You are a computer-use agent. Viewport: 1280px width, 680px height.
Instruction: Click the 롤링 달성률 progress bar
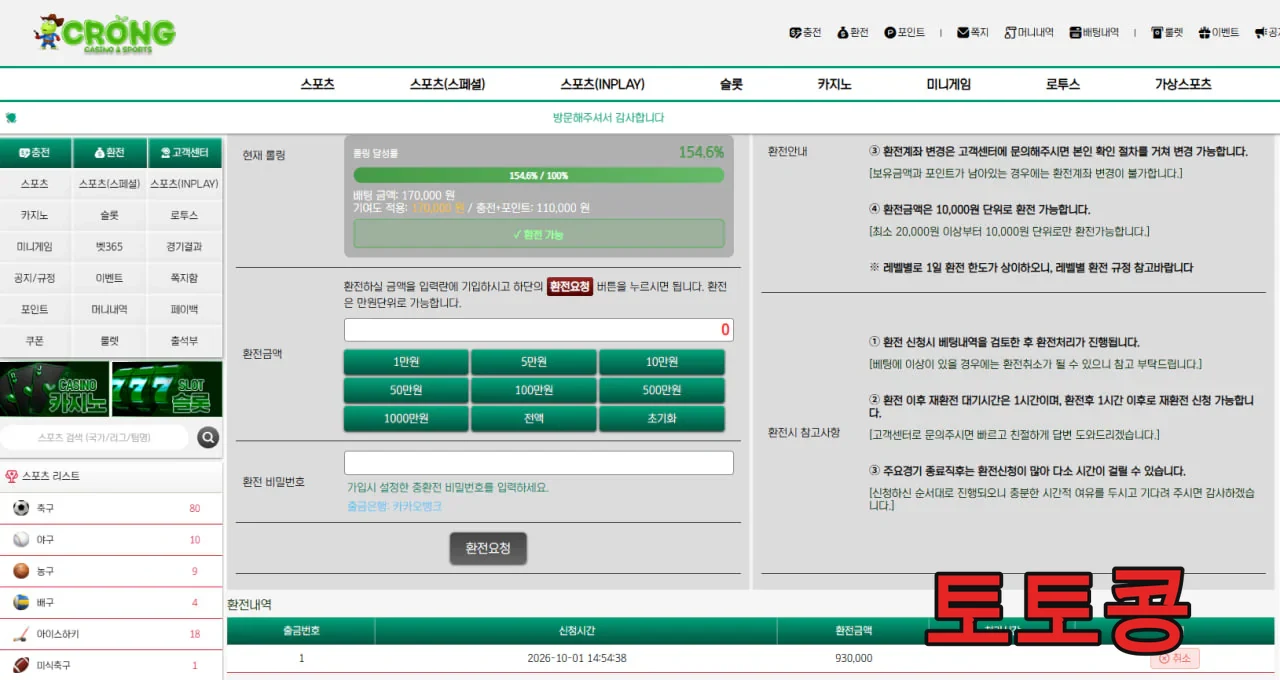tap(539, 175)
